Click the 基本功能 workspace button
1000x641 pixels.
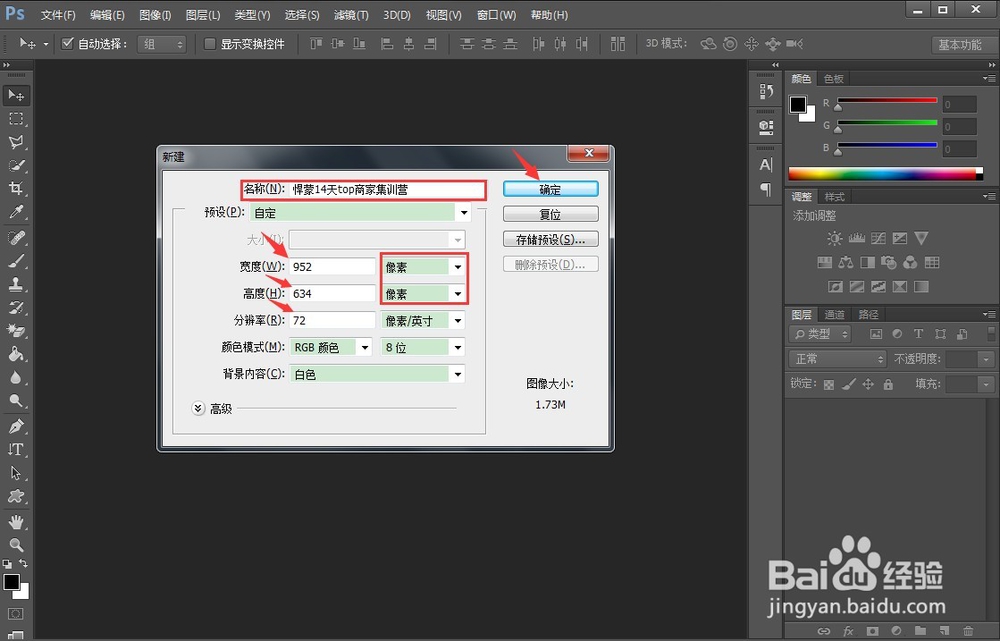(959, 45)
